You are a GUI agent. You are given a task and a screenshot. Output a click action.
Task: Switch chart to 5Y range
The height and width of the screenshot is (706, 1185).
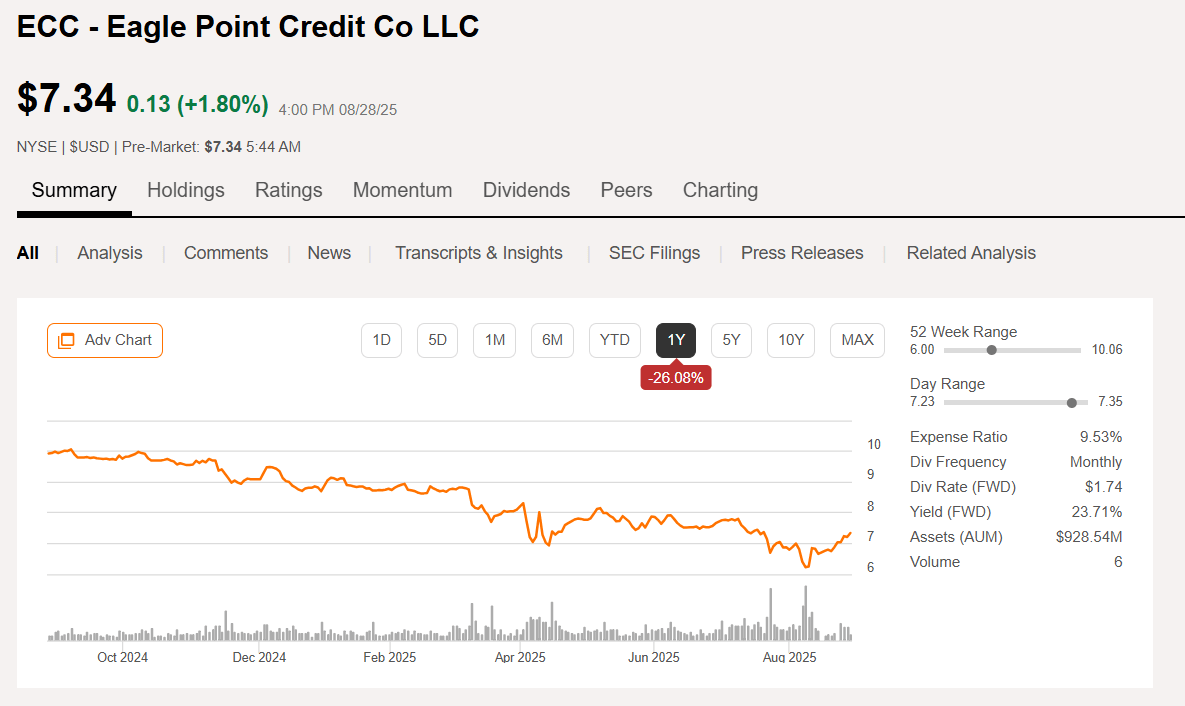coord(731,340)
